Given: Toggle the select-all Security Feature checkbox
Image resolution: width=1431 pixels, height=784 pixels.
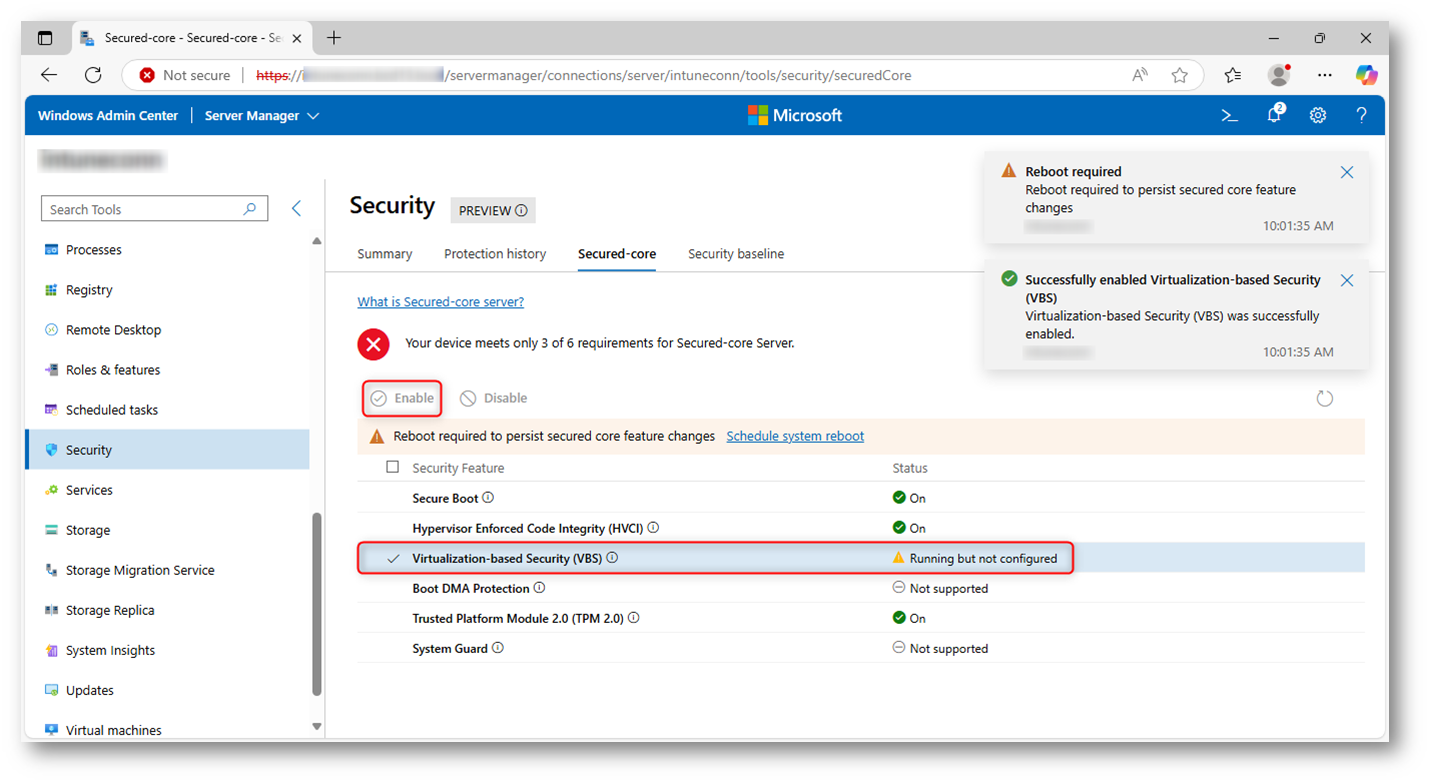Looking at the screenshot, I should [x=392, y=467].
